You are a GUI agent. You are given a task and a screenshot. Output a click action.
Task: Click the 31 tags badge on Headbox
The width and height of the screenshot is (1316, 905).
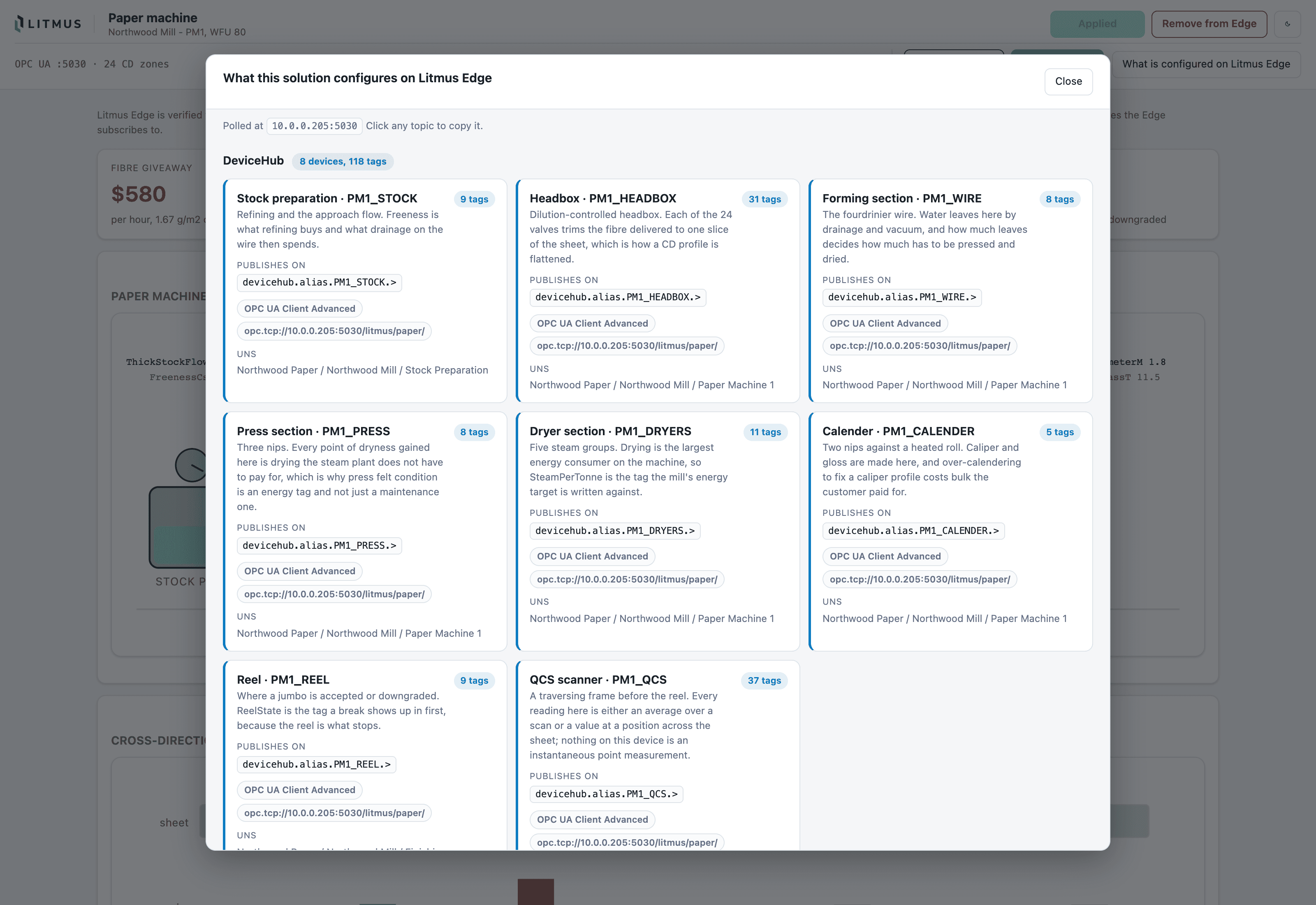(765, 199)
